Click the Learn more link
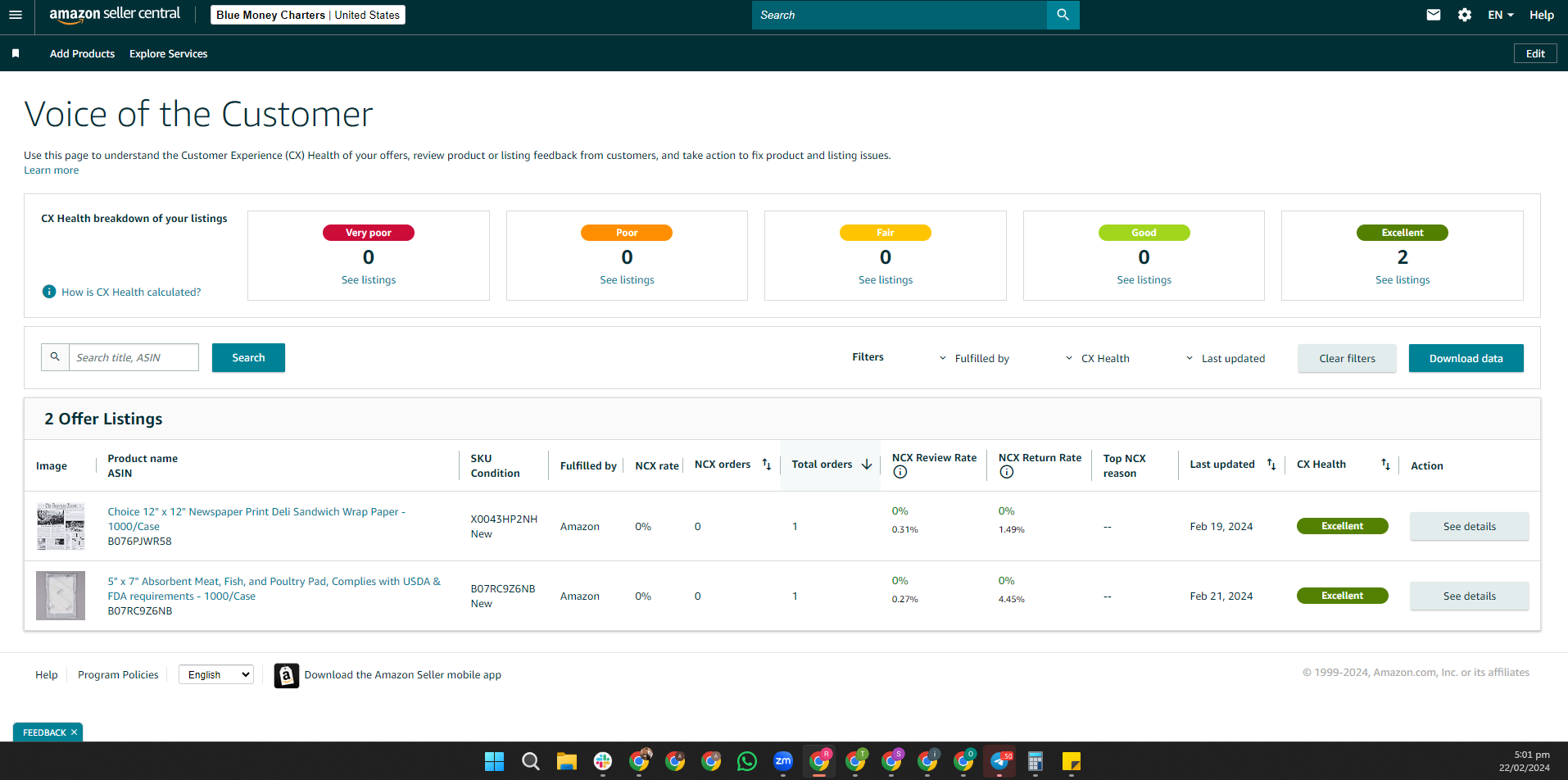The height and width of the screenshot is (780, 1568). [51, 170]
